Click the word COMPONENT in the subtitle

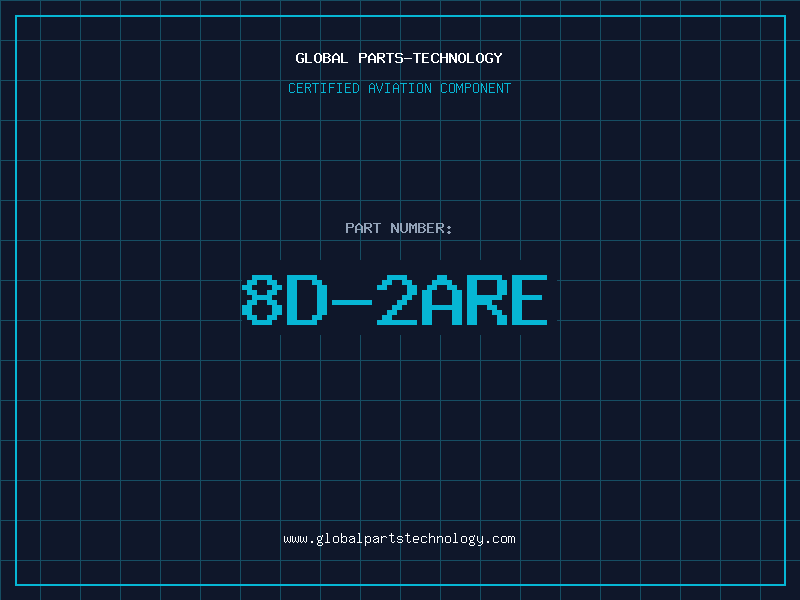tap(476, 88)
